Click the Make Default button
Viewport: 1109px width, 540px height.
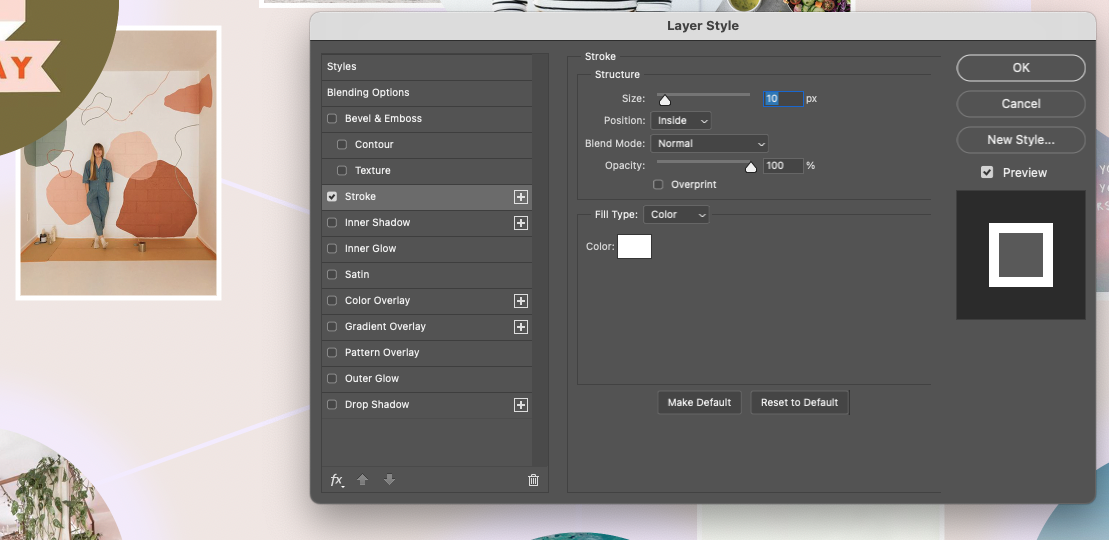(699, 403)
